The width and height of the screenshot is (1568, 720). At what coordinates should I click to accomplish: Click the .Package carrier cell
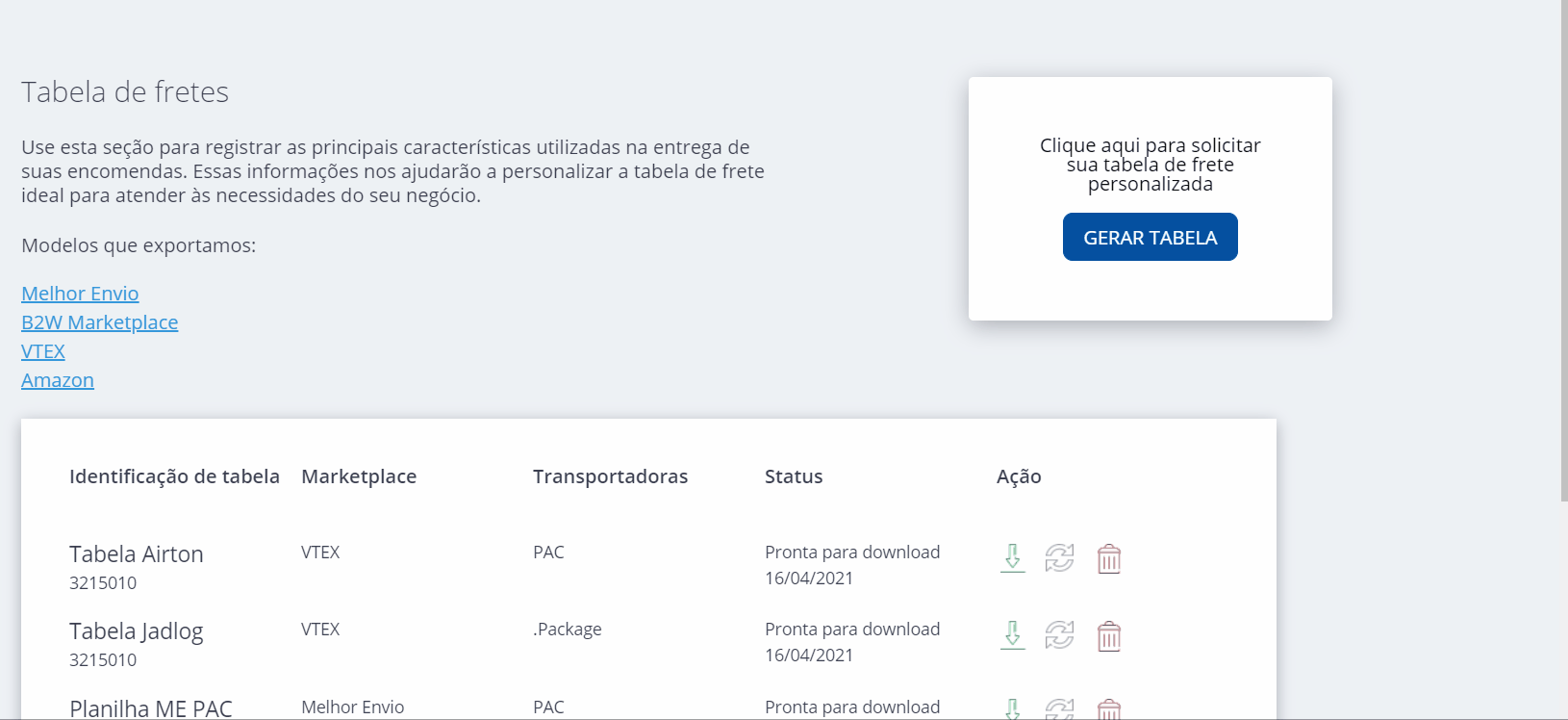click(x=568, y=630)
